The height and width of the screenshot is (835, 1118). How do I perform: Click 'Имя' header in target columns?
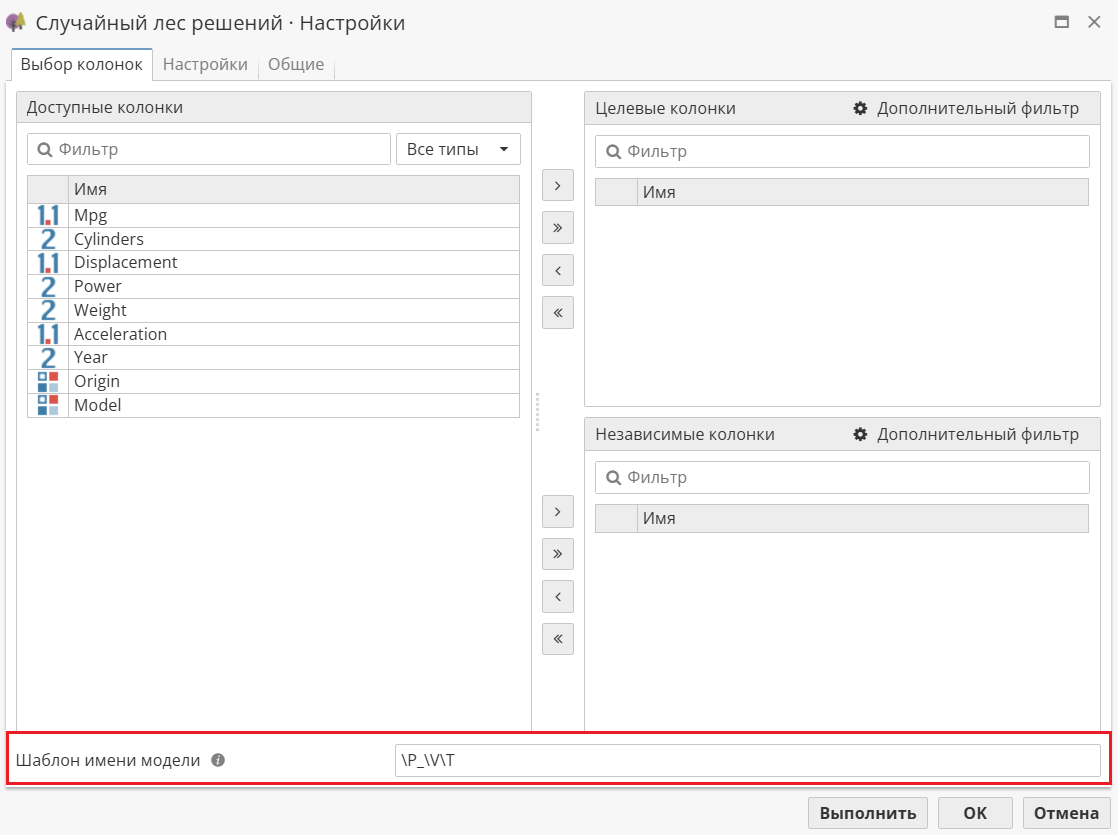click(862, 192)
